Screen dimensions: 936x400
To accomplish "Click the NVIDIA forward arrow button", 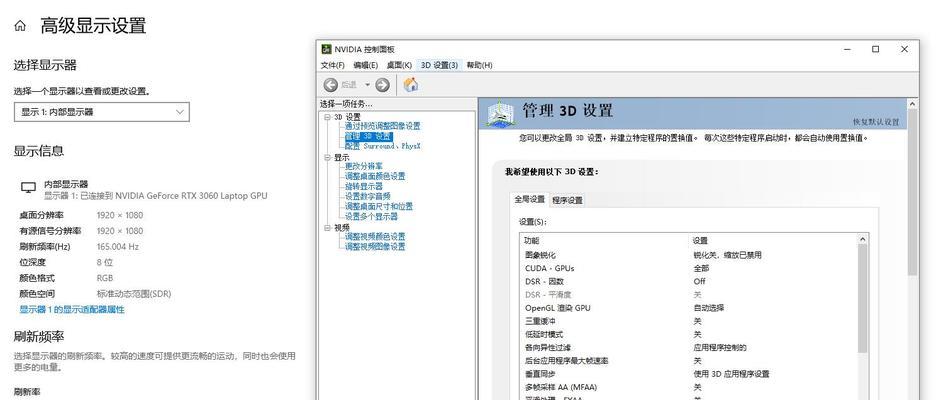I will click(383, 85).
